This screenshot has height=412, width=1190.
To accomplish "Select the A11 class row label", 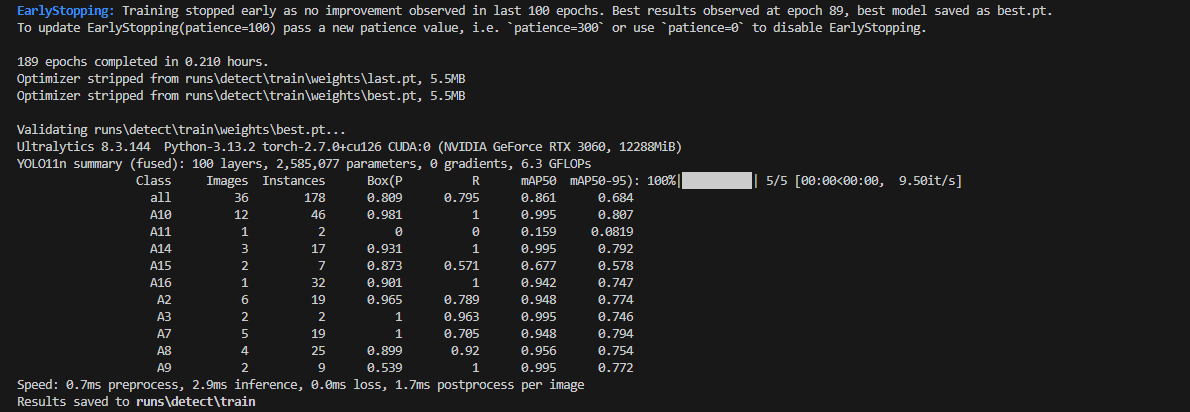I will [x=161, y=232].
